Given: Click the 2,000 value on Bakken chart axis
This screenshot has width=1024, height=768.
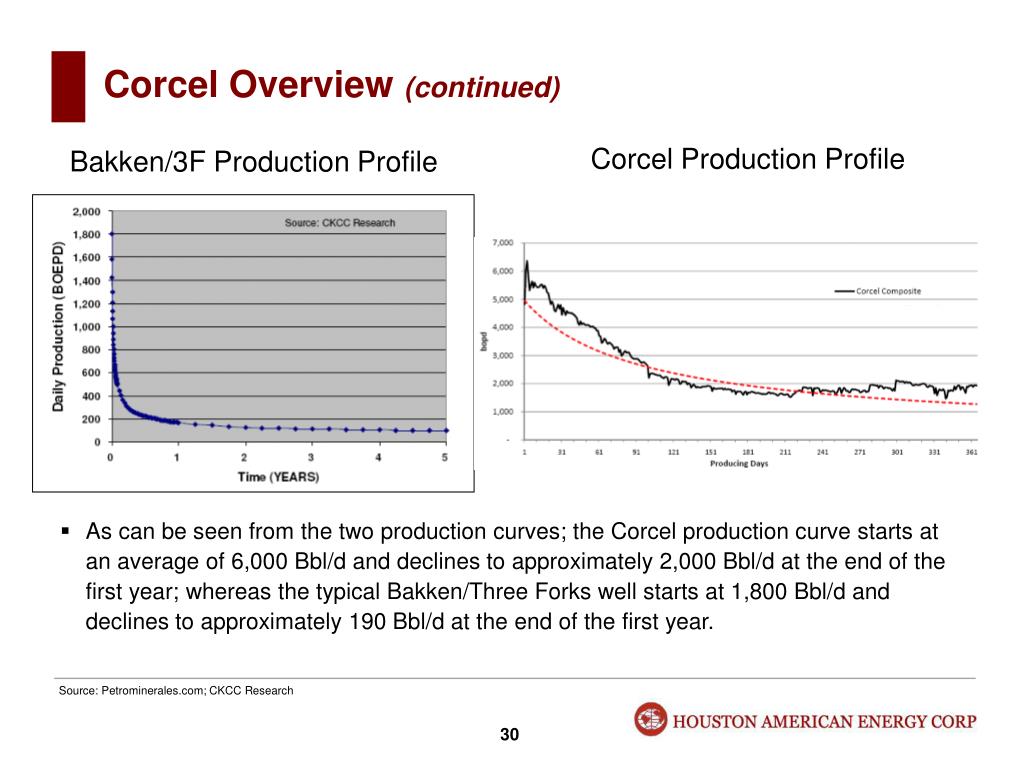Looking at the screenshot, I should point(86,212).
